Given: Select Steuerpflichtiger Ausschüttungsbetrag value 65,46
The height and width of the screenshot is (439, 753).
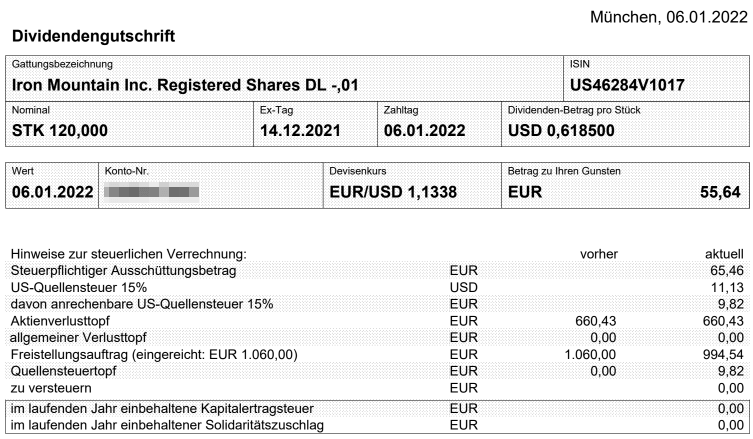Looking at the screenshot, I should (x=727, y=271).
